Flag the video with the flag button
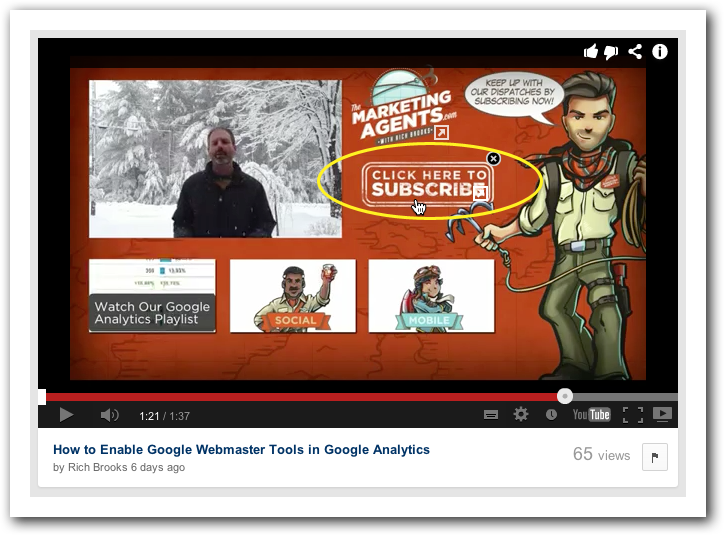The image size is (724, 535). coord(655,457)
